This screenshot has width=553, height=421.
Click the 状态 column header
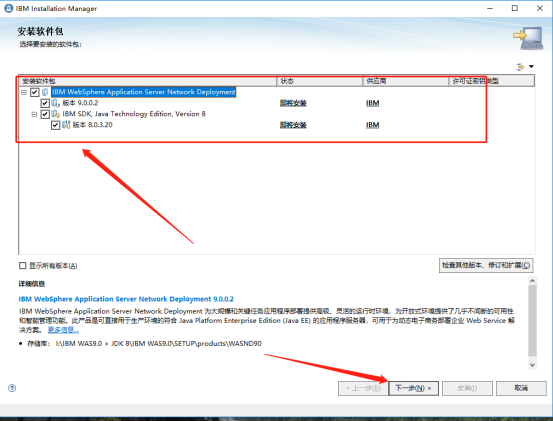point(320,81)
